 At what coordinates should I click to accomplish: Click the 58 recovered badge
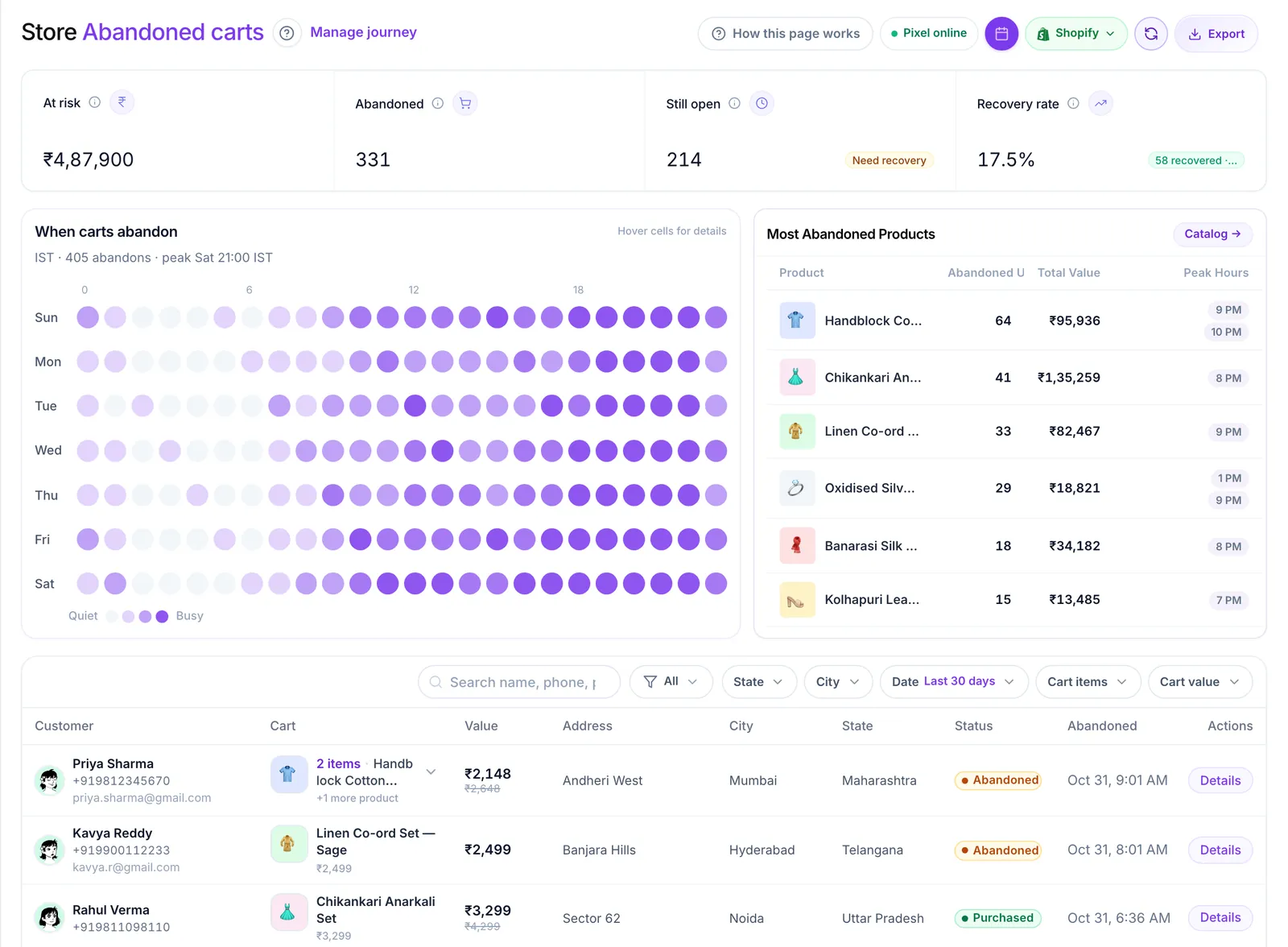(1196, 160)
